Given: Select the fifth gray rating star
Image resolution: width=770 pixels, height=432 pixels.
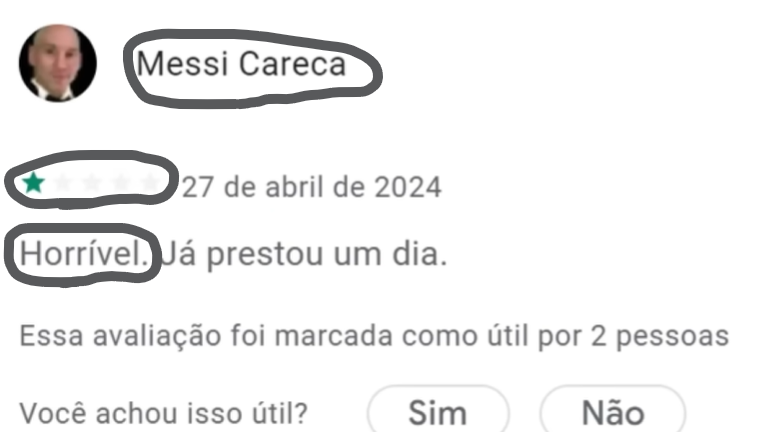Looking at the screenshot, I should point(150,183).
